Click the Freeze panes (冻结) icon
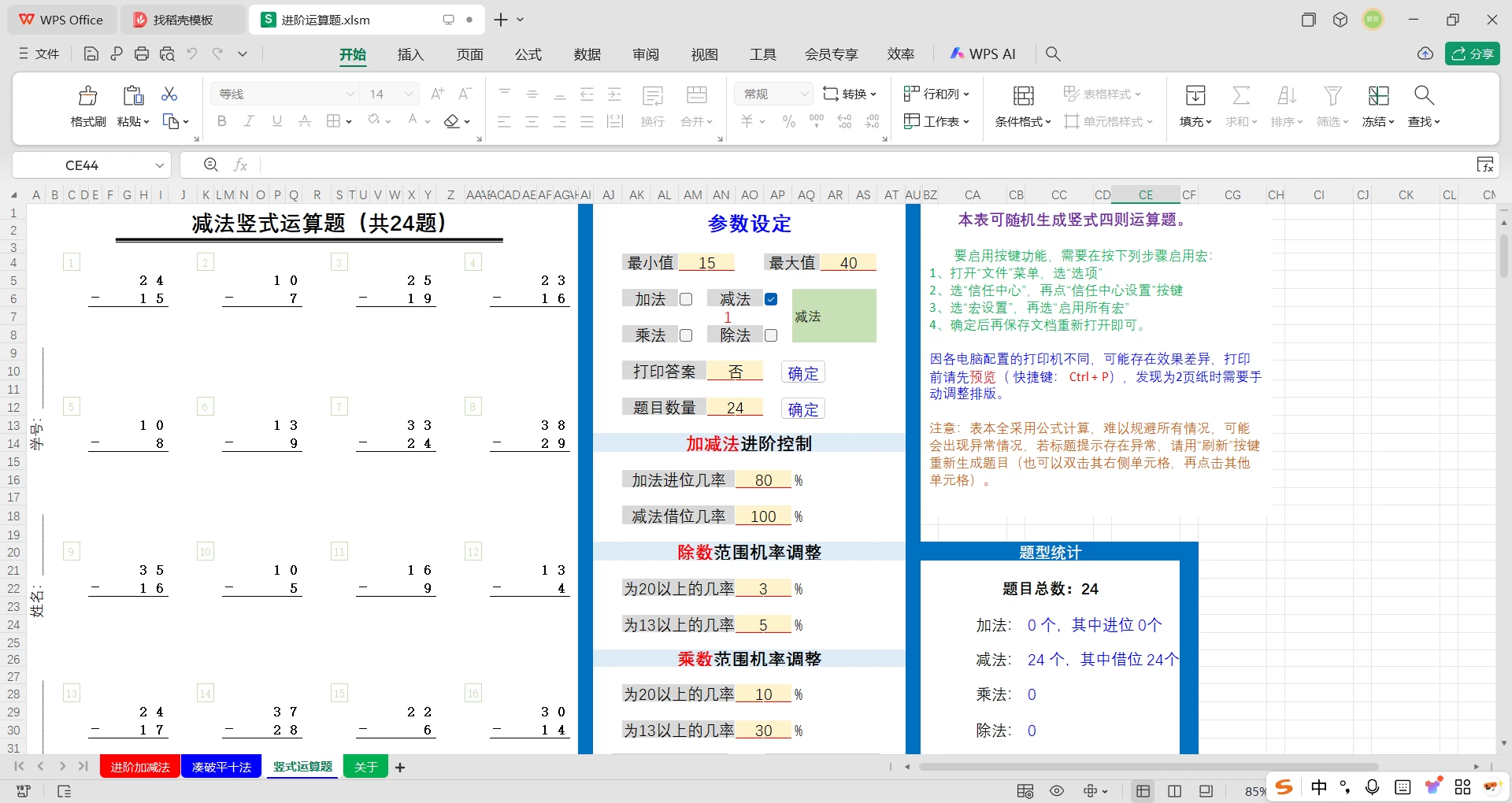This screenshot has height=803, width=1512. coord(1378,96)
